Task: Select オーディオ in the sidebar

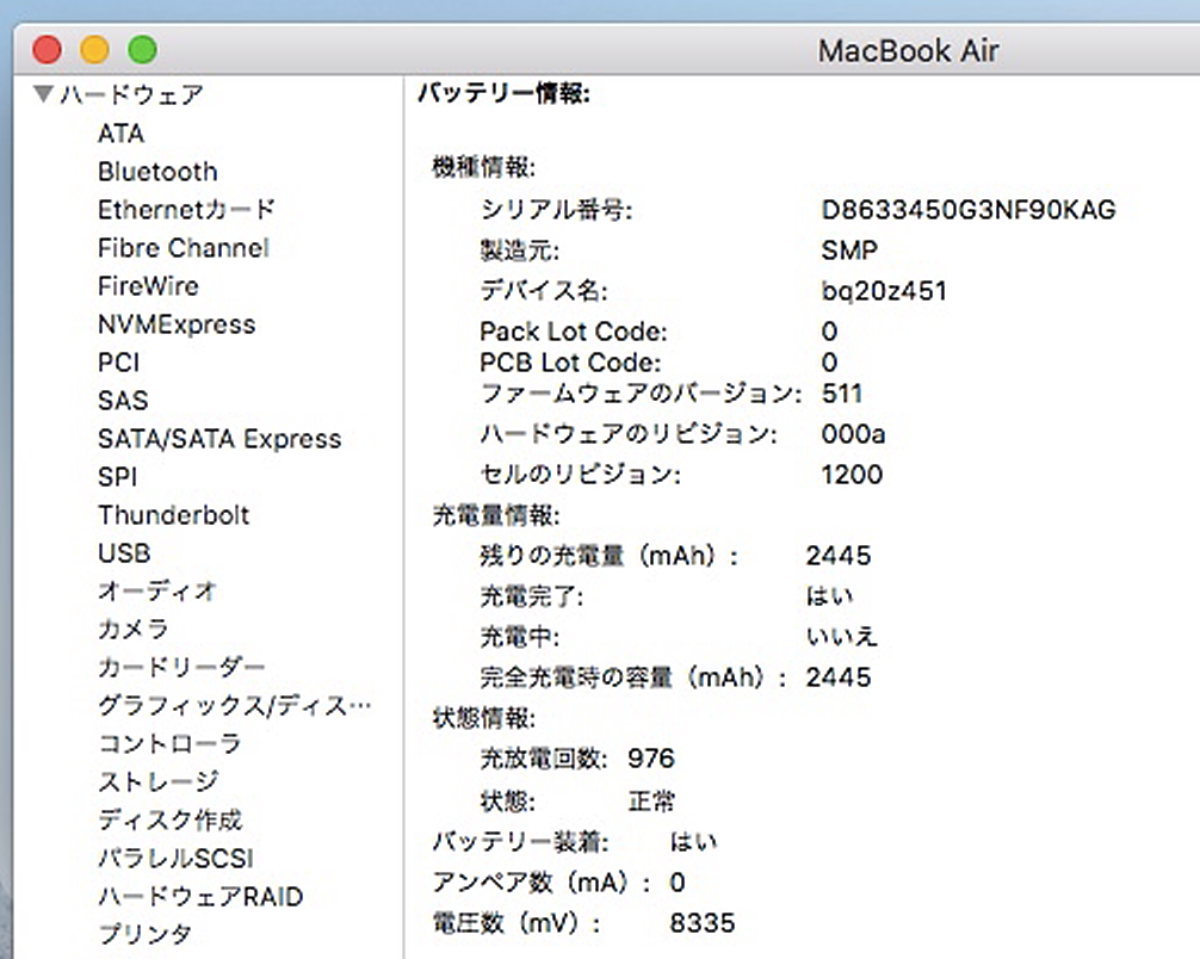Action: click(157, 591)
